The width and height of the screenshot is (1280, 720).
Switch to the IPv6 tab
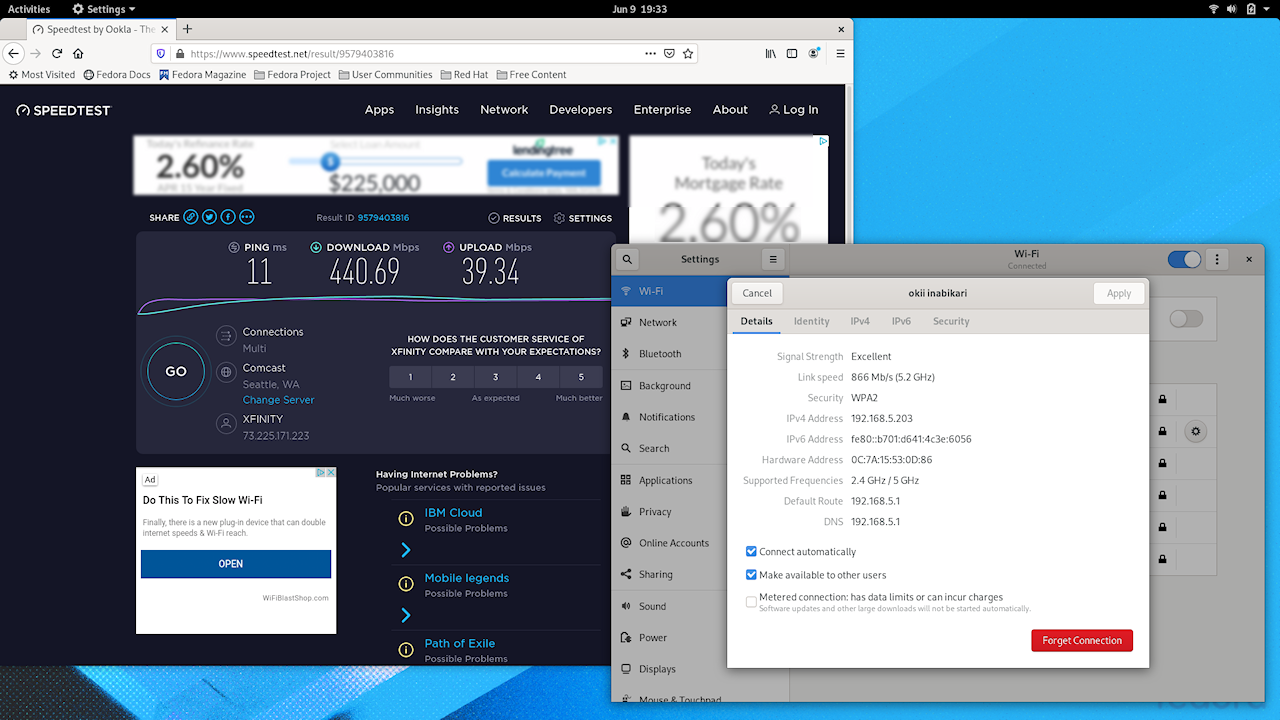click(x=901, y=321)
